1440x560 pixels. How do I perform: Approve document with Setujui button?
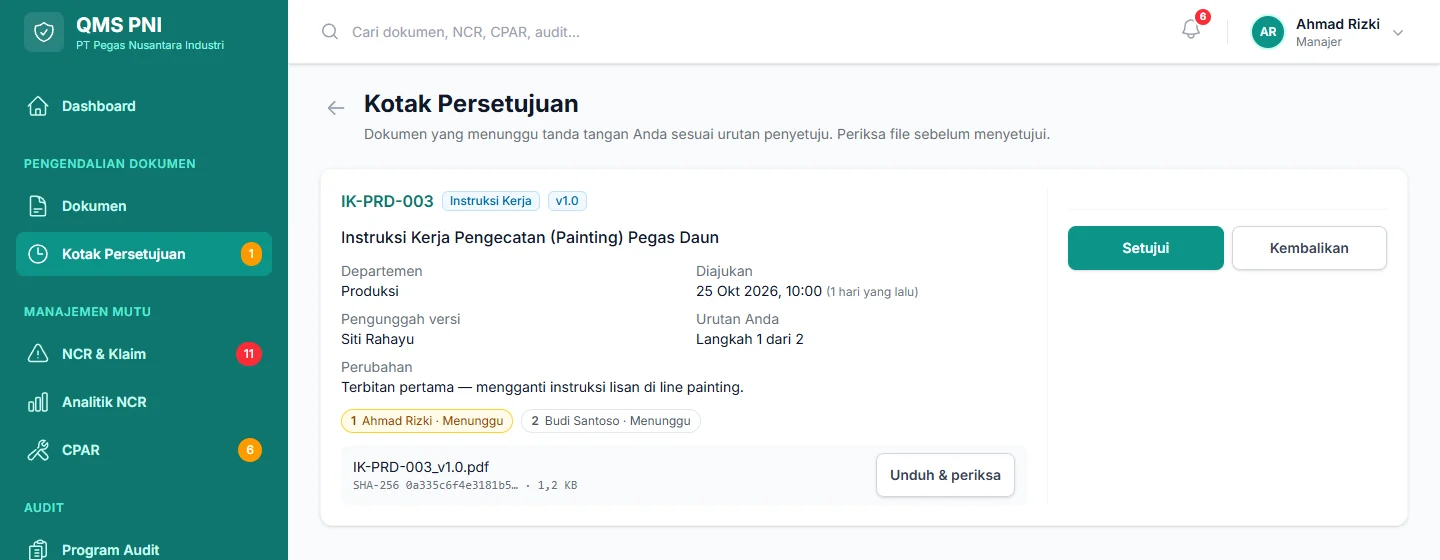(1146, 248)
